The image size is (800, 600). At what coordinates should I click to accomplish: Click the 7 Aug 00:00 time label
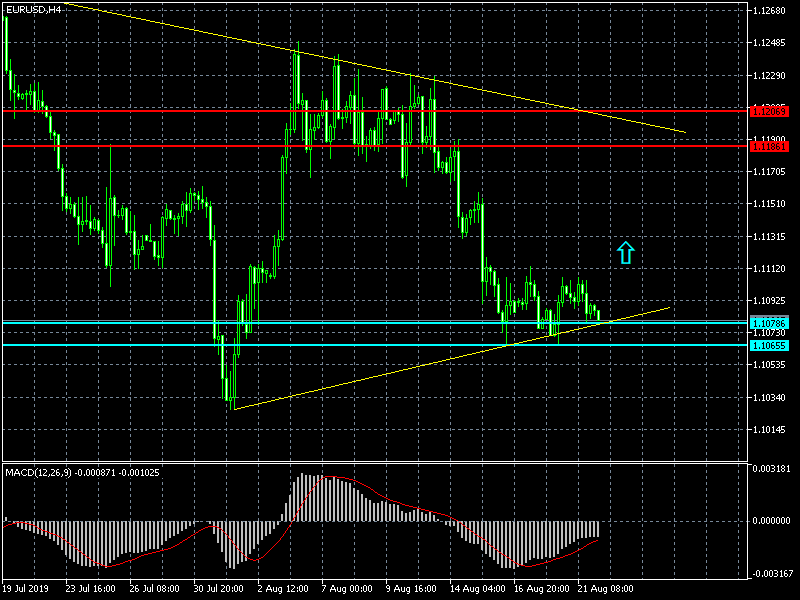(347, 589)
